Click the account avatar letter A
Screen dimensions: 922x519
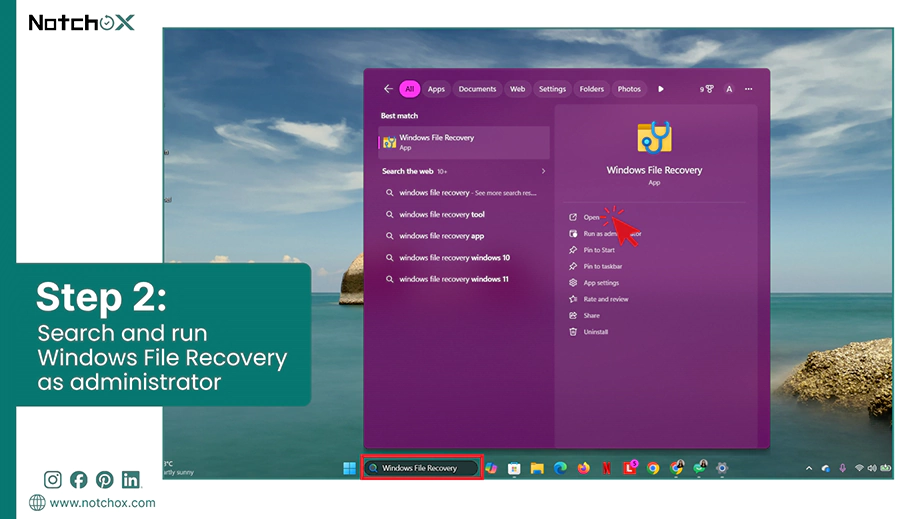[x=729, y=89]
